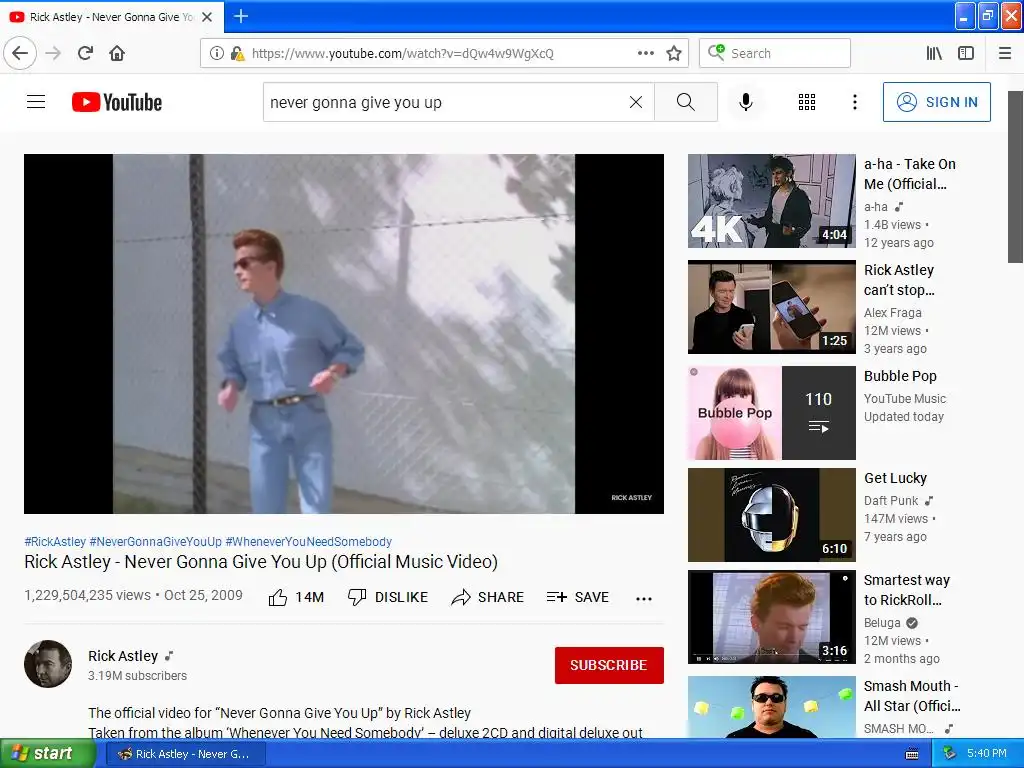Open a new tab with the plus button
This screenshot has width=1024, height=768.
(x=241, y=16)
